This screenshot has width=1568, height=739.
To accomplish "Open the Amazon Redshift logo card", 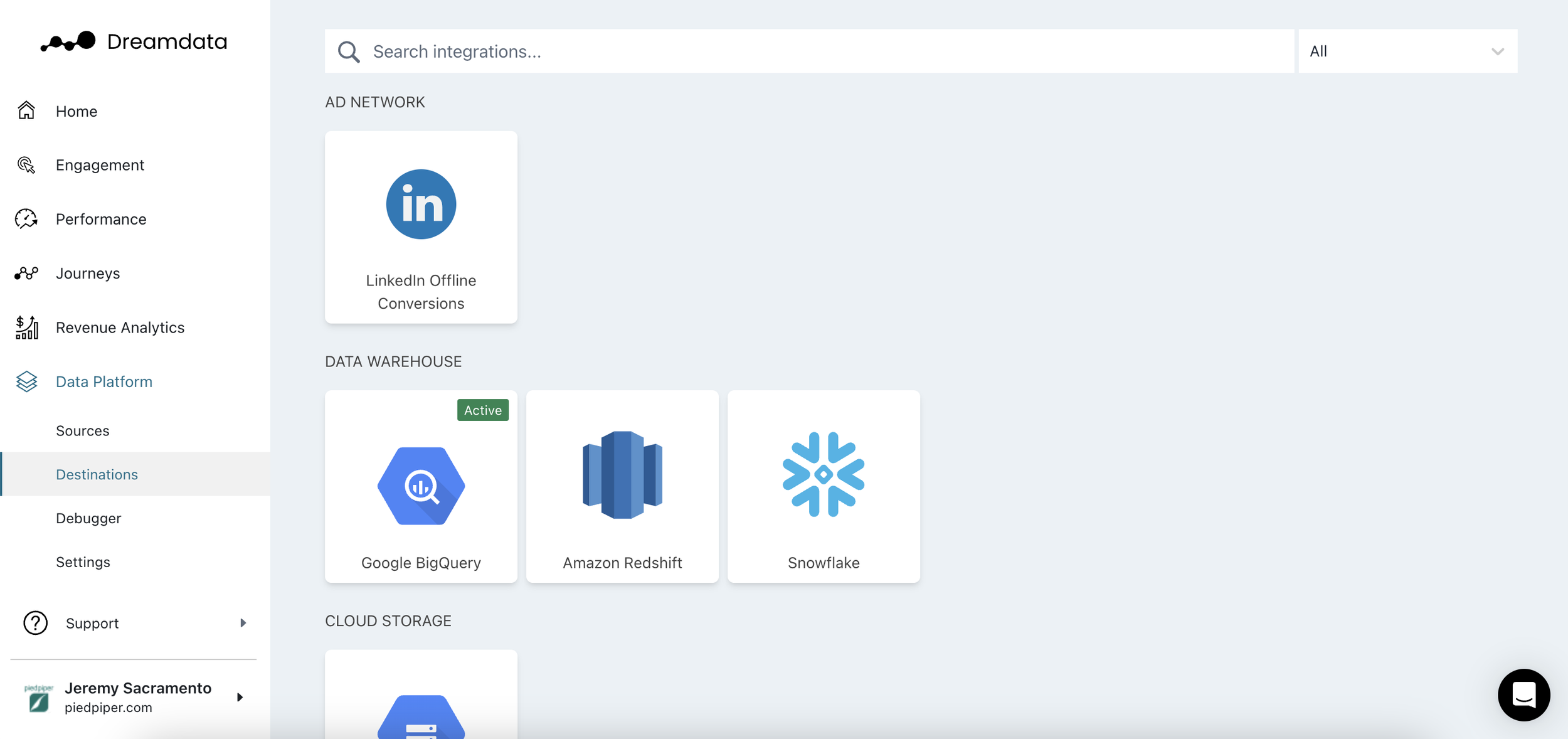I will [x=622, y=486].
